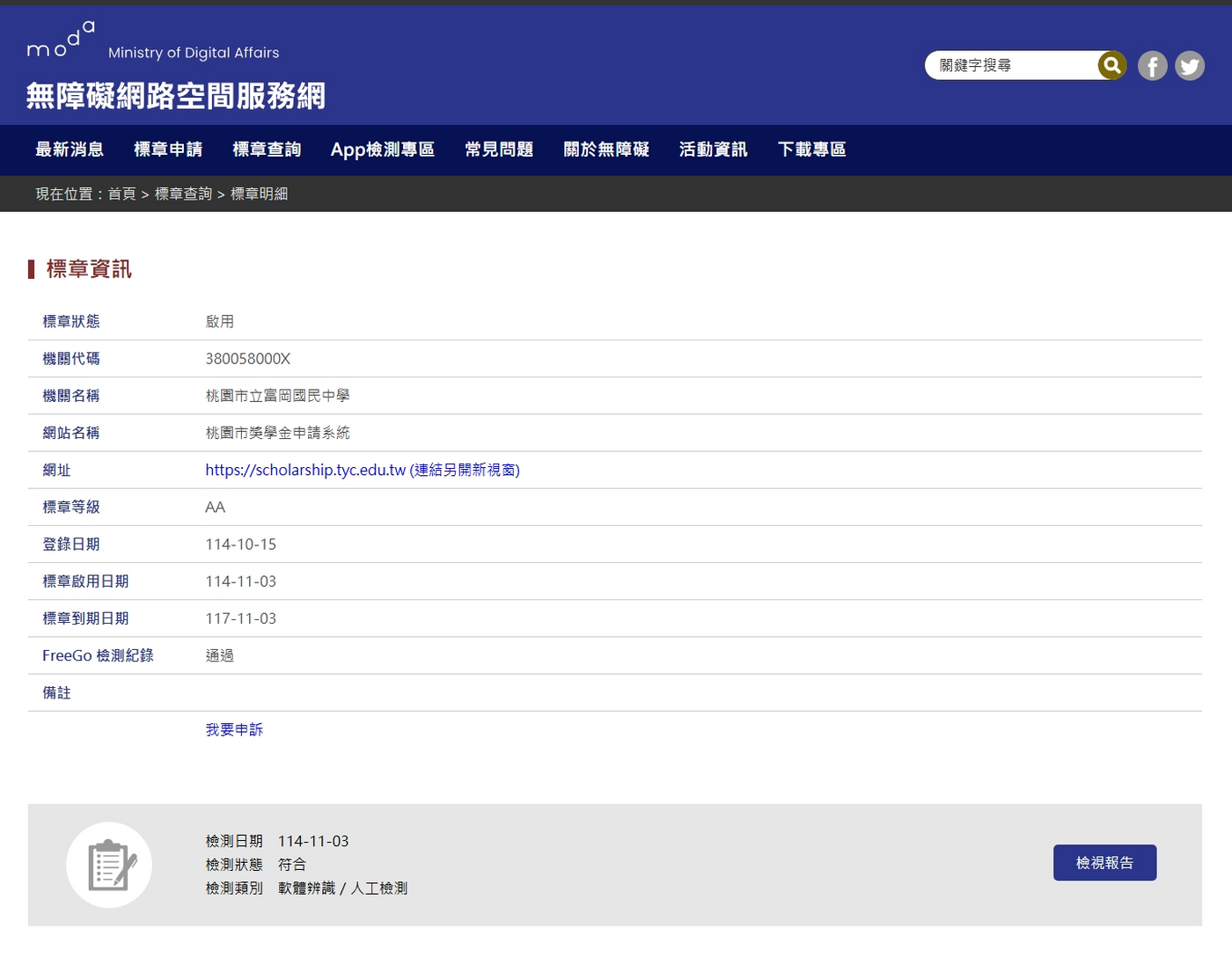Open the Facebook icon link

point(1152,66)
